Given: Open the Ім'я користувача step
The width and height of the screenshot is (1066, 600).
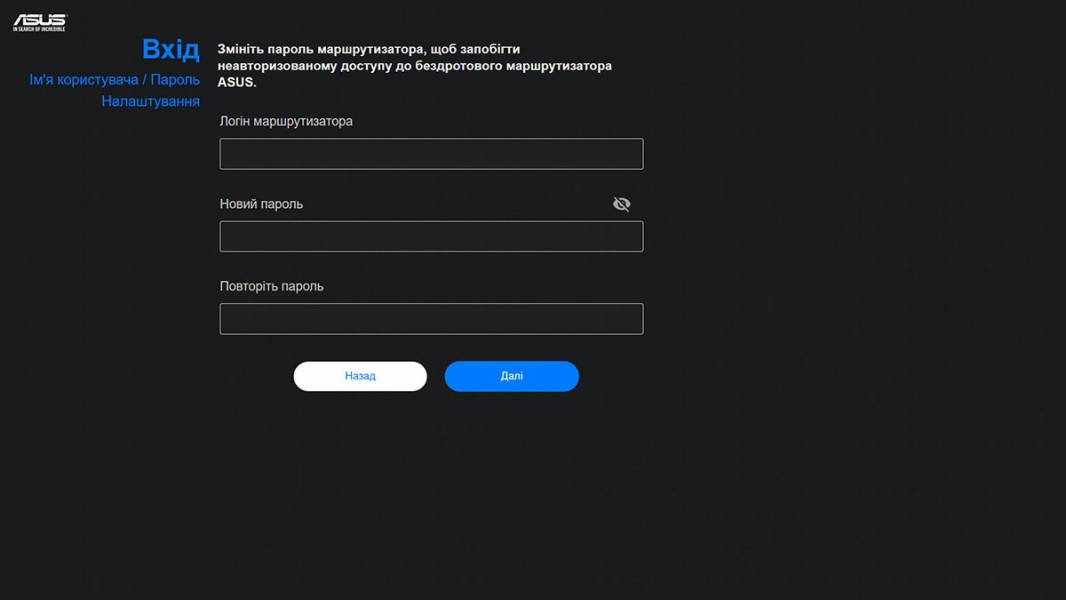Looking at the screenshot, I should tap(84, 80).
